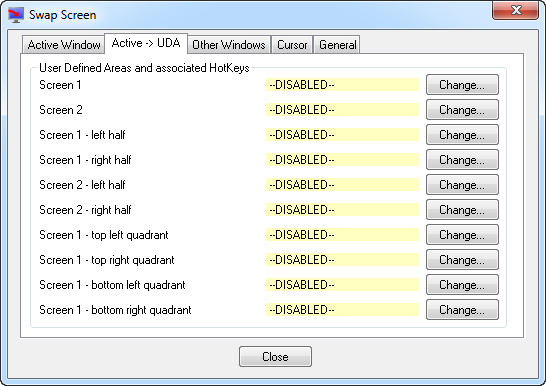Change hotkey for Screen 1 right half
The width and height of the screenshot is (546, 386).
pos(462,160)
